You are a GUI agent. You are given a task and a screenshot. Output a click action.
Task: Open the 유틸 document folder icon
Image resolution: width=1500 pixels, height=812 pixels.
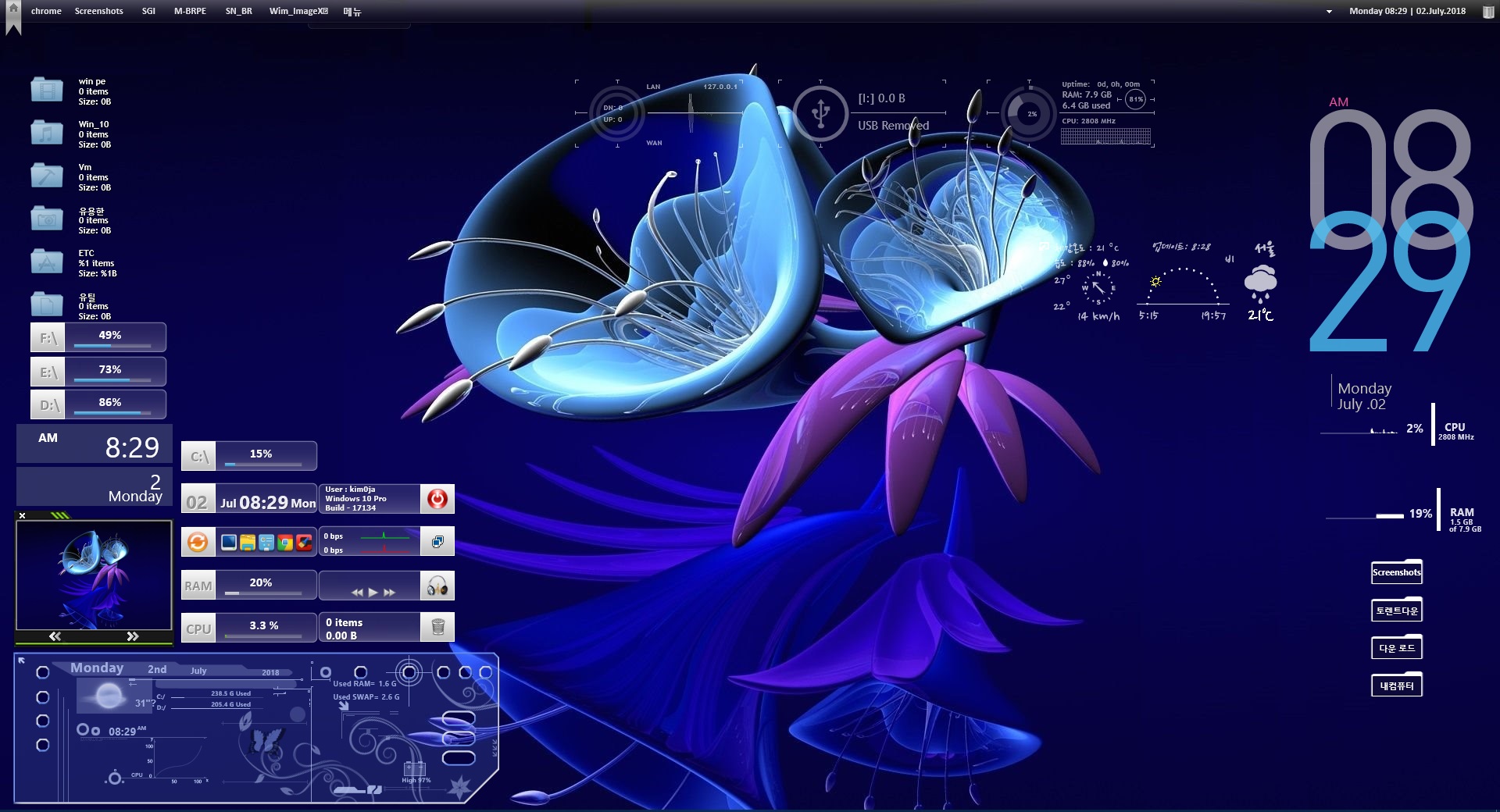click(47, 305)
